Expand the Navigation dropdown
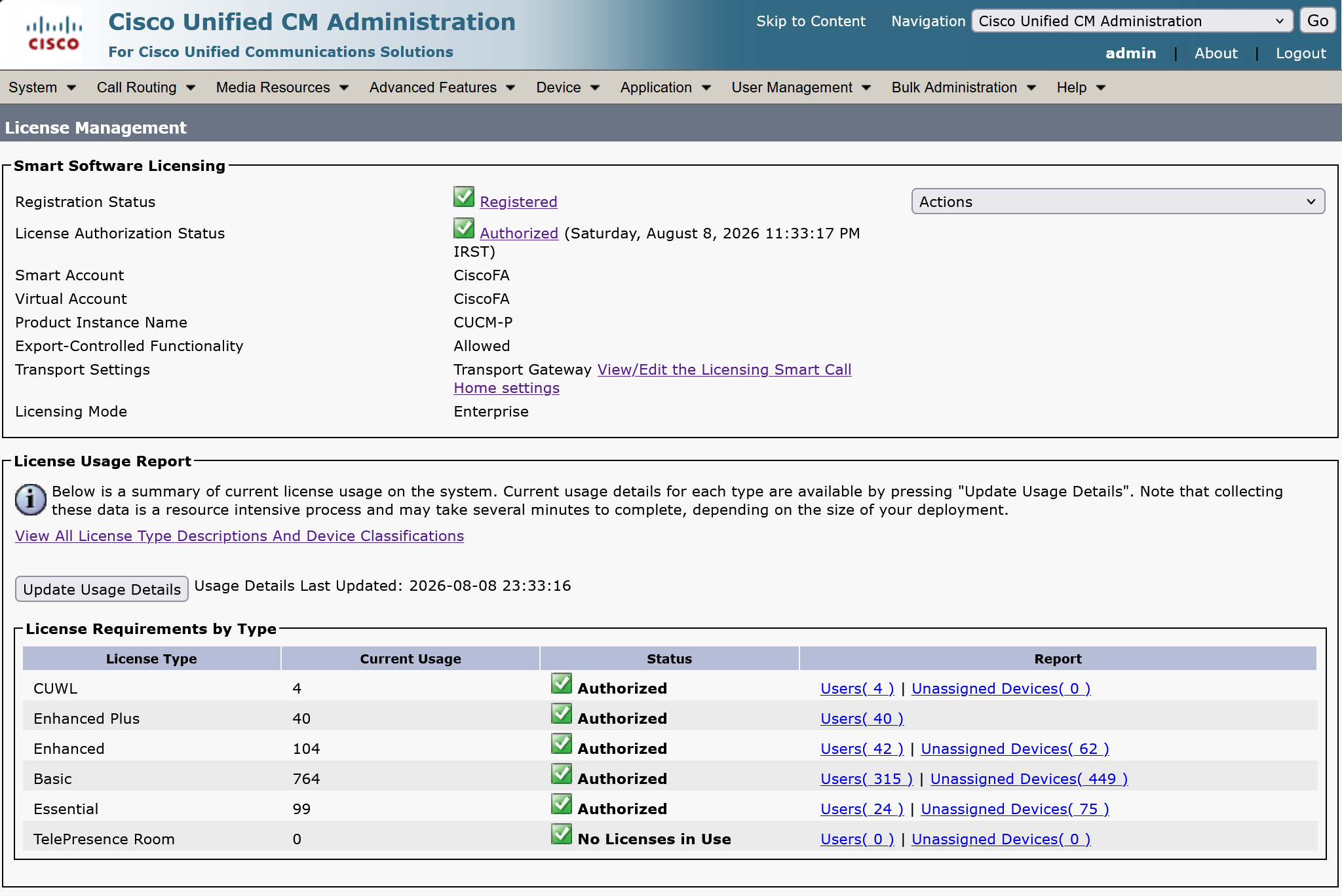This screenshot has width=1342, height=896. 1132,21
